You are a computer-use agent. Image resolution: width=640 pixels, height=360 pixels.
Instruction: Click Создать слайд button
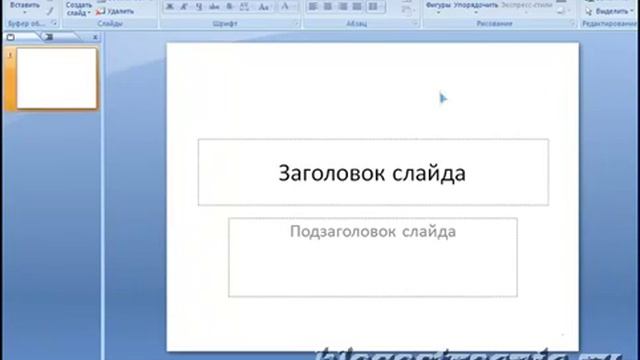point(78,9)
